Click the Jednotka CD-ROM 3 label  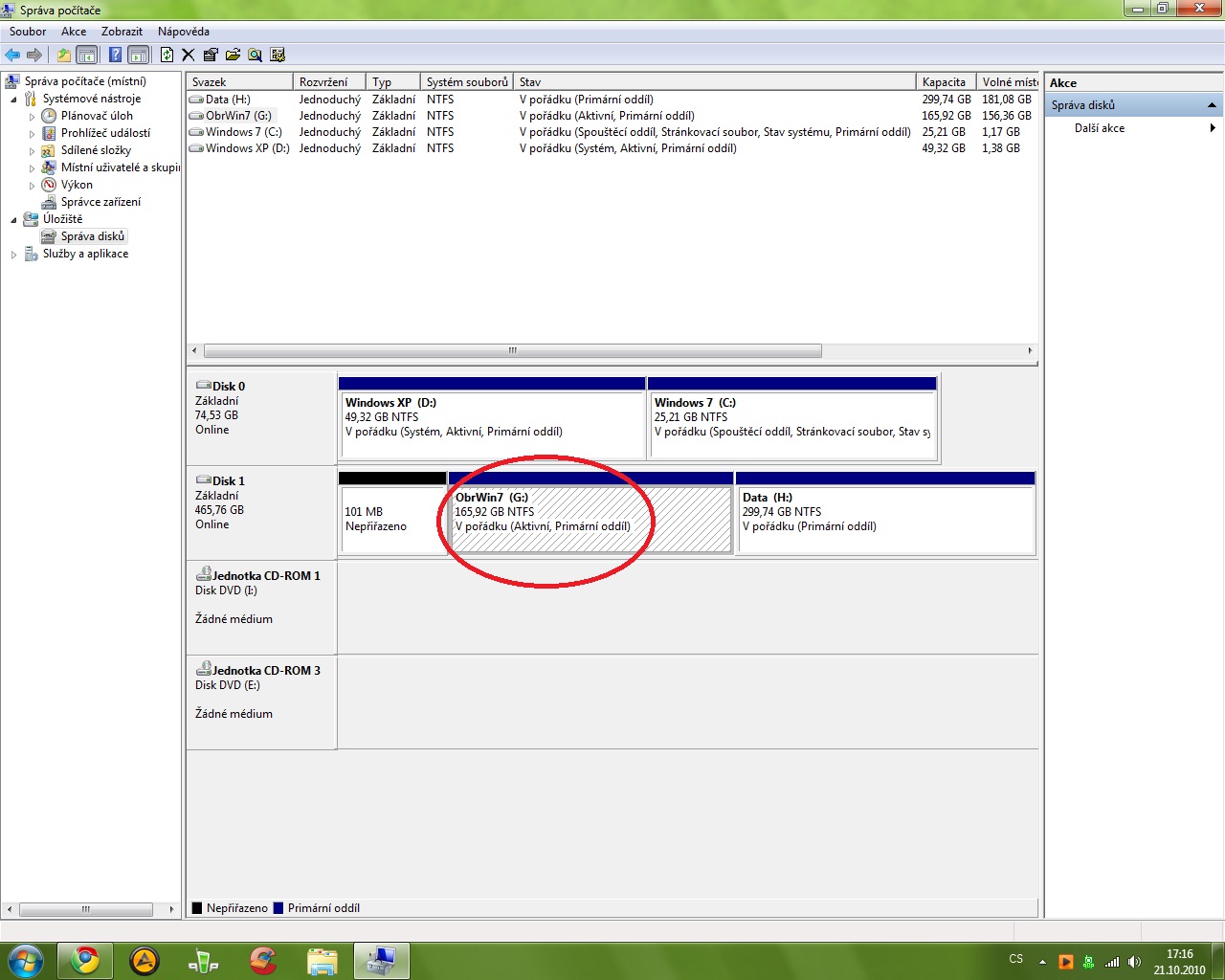click(x=261, y=702)
